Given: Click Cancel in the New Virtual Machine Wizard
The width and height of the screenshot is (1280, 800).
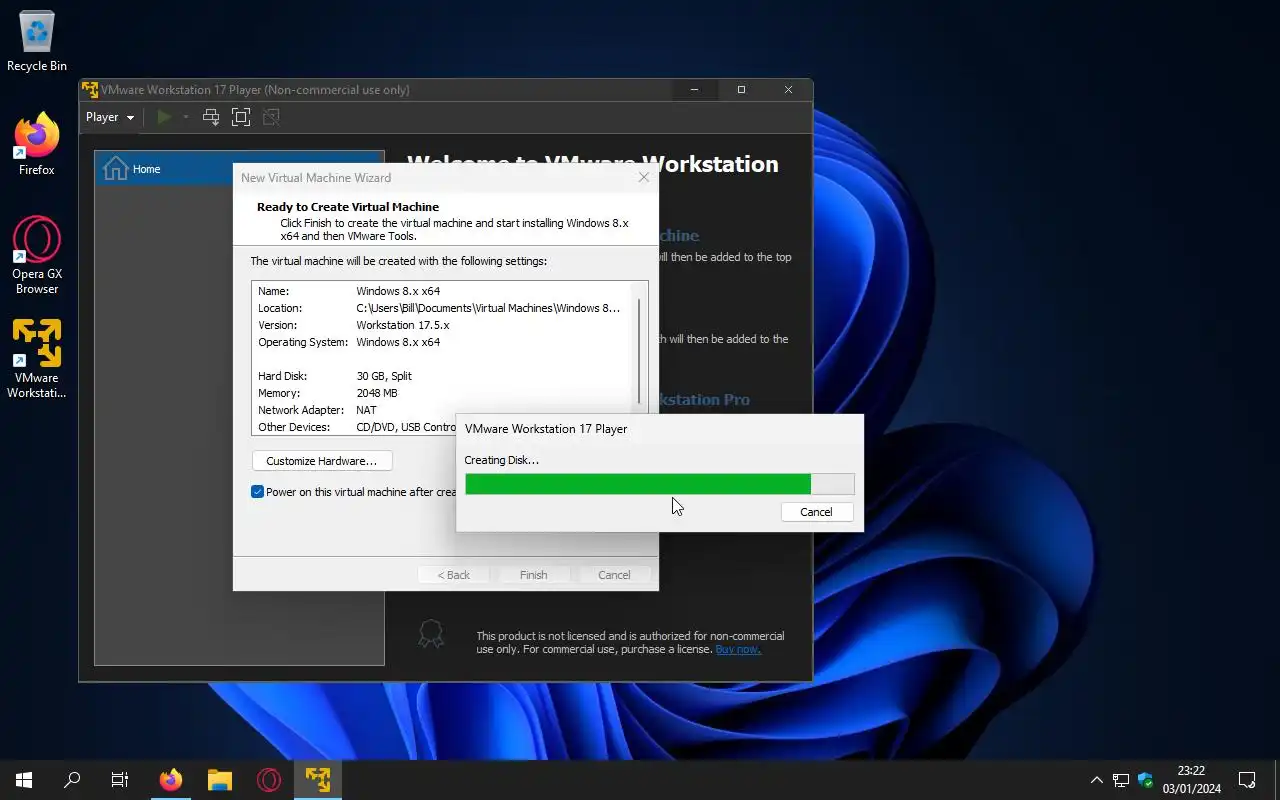Looking at the screenshot, I should [614, 575].
